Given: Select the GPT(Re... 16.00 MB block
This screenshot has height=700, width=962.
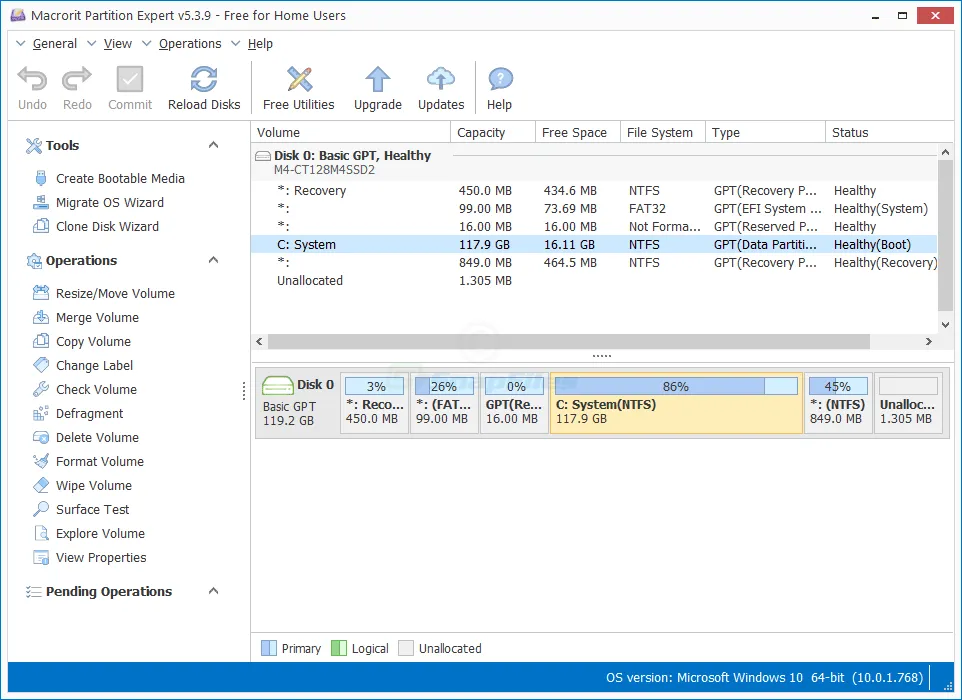Looking at the screenshot, I should [x=514, y=402].
